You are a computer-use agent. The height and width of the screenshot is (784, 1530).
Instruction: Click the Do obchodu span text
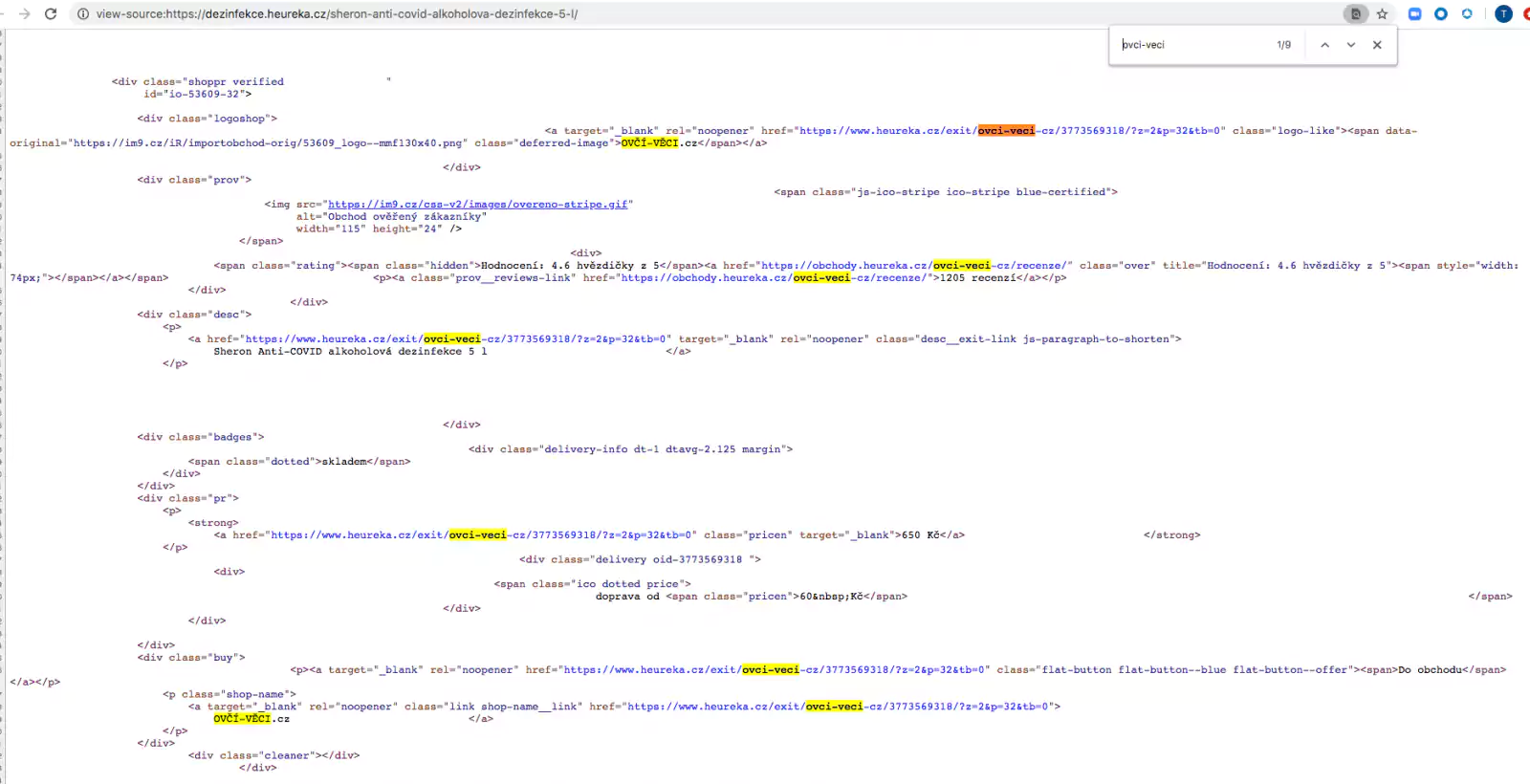click(x=1430, y=670)
